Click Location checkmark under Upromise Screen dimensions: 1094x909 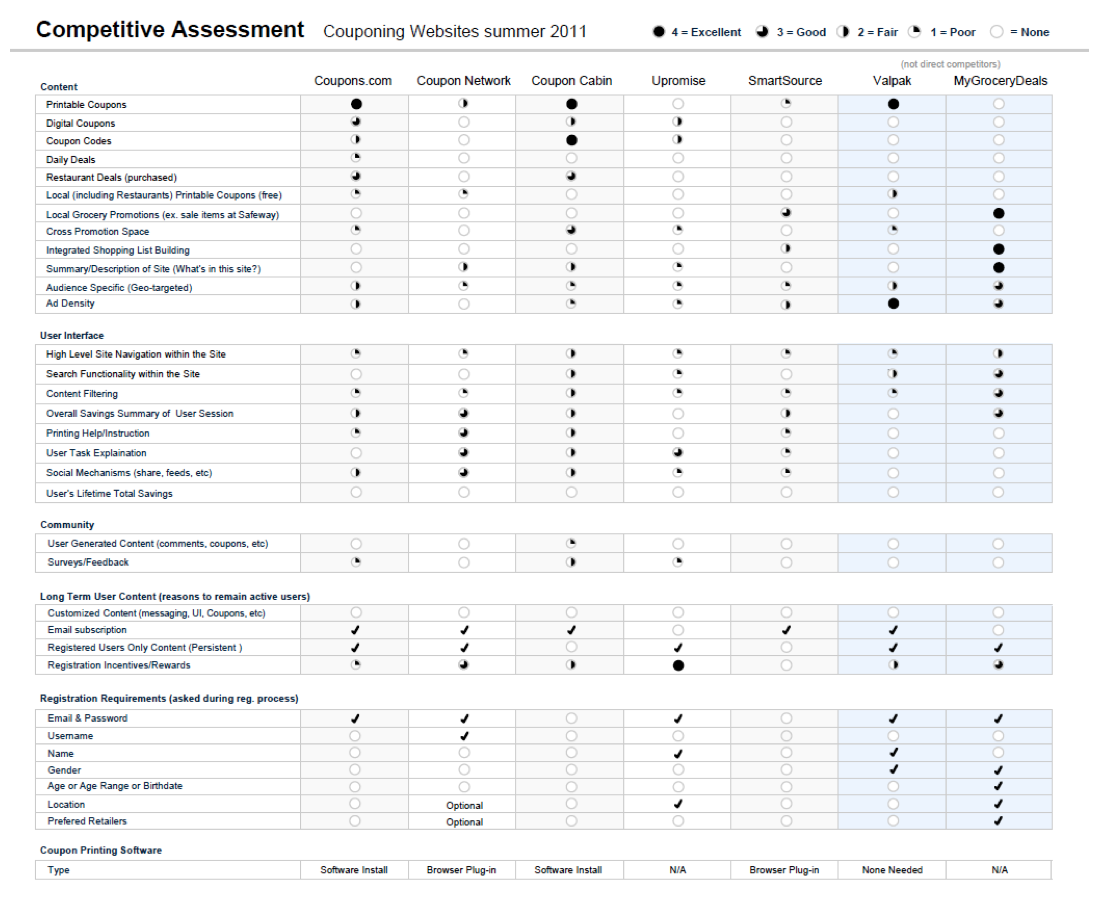pos(677,804)
